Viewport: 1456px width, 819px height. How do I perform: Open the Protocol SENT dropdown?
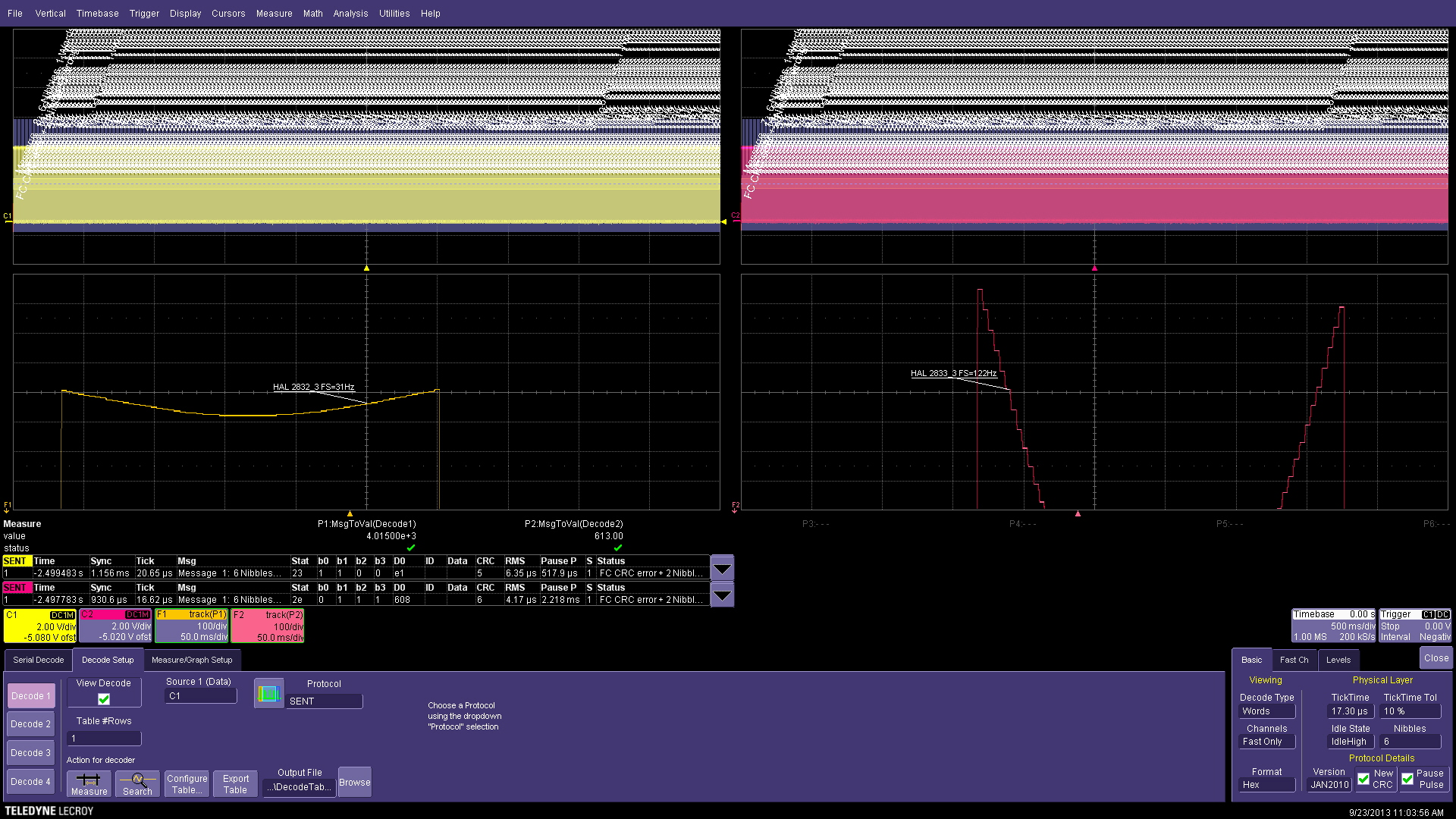(325, 701)
